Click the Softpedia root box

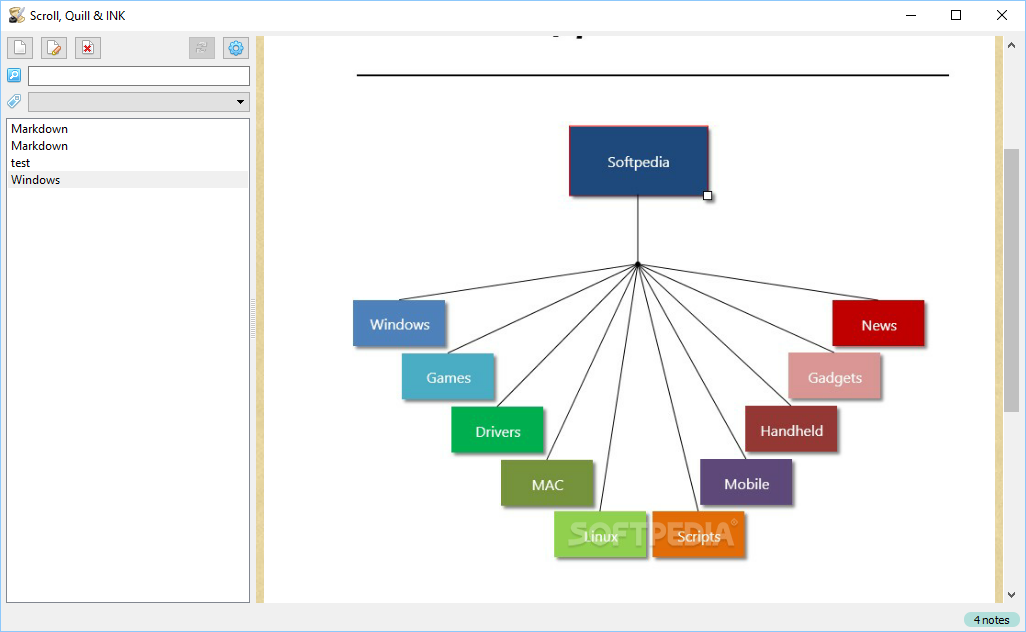point(639,162)
